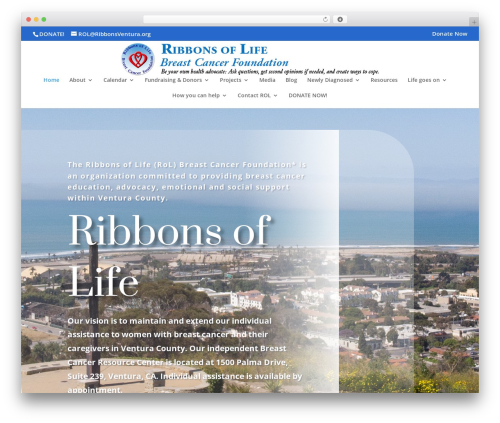Click the Ribbons of Life header title
This screenshot has width=500, height=423.
pos(214,50)
